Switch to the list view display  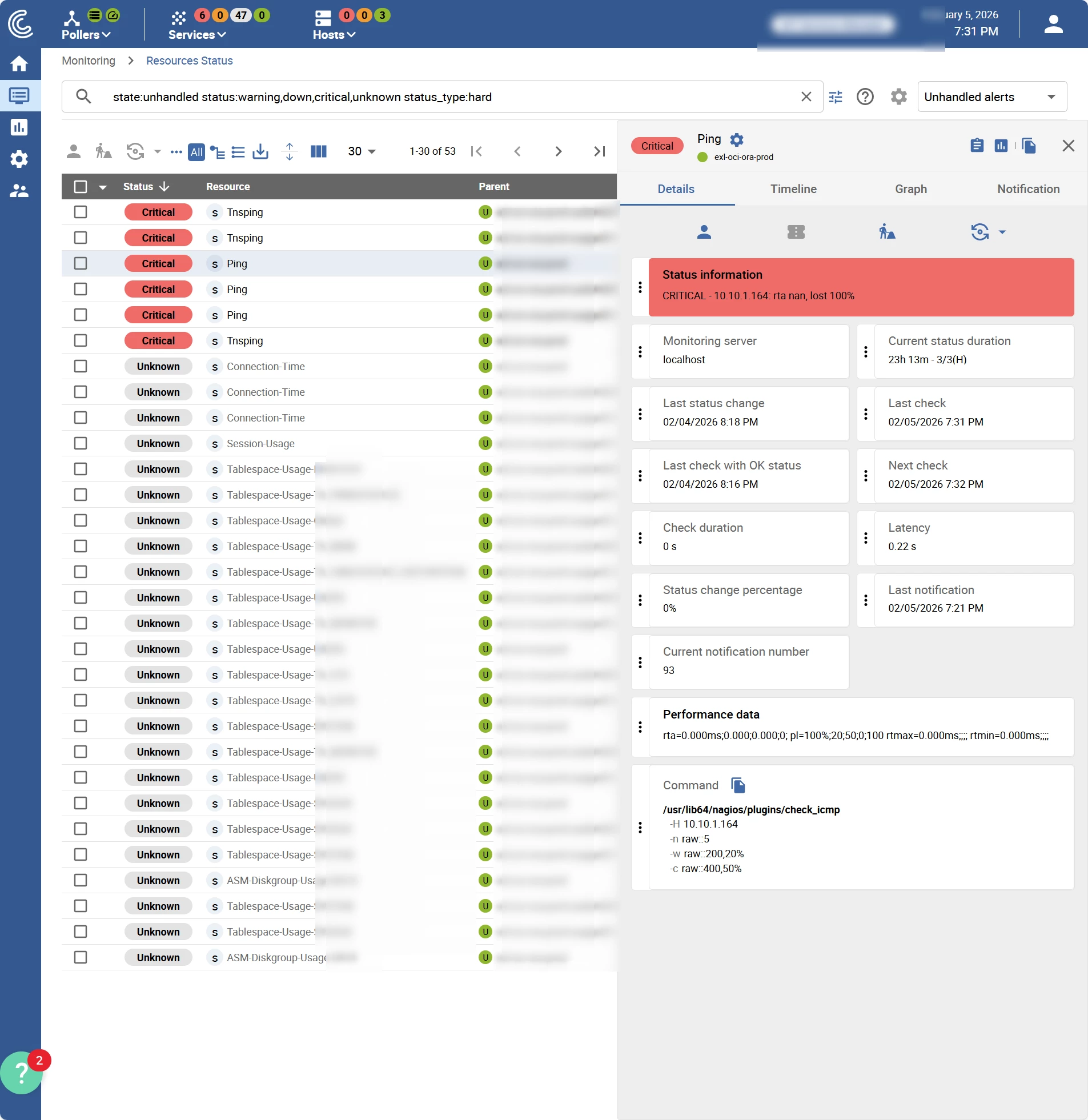pos(238,152)
